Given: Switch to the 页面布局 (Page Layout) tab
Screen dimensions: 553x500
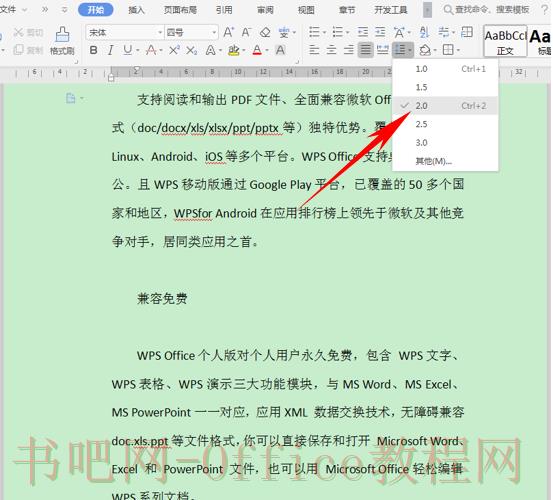Looking at the screenshot, I should [x=180, y=10].
